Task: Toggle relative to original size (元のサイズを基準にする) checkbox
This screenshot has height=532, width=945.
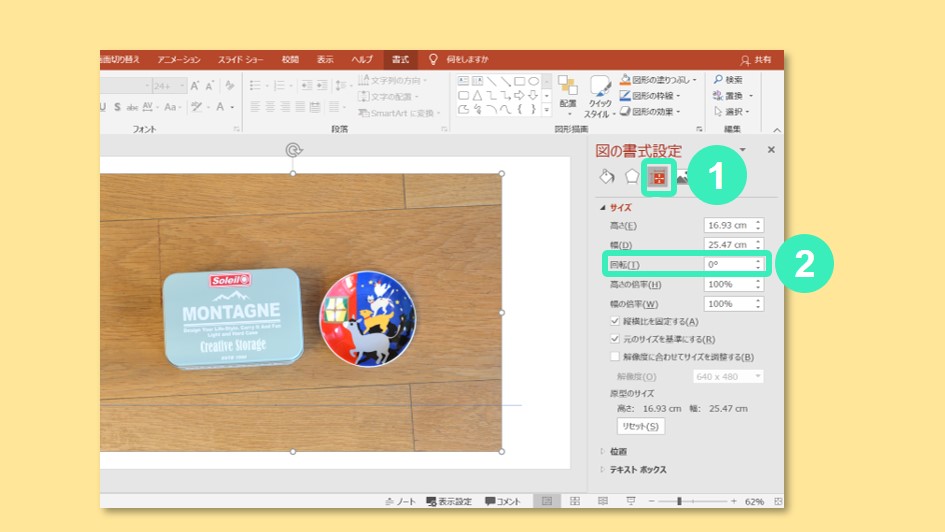Action: [x=615, y=340]
